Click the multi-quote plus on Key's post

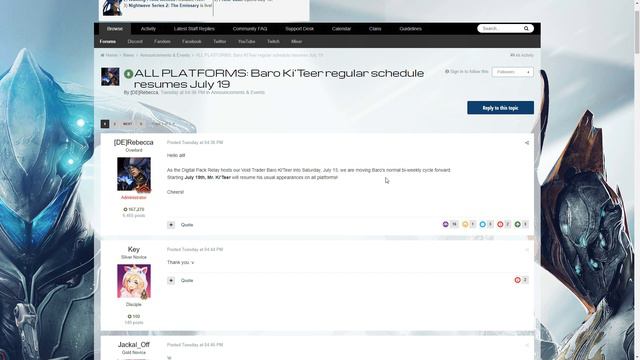tap(171, 280)
